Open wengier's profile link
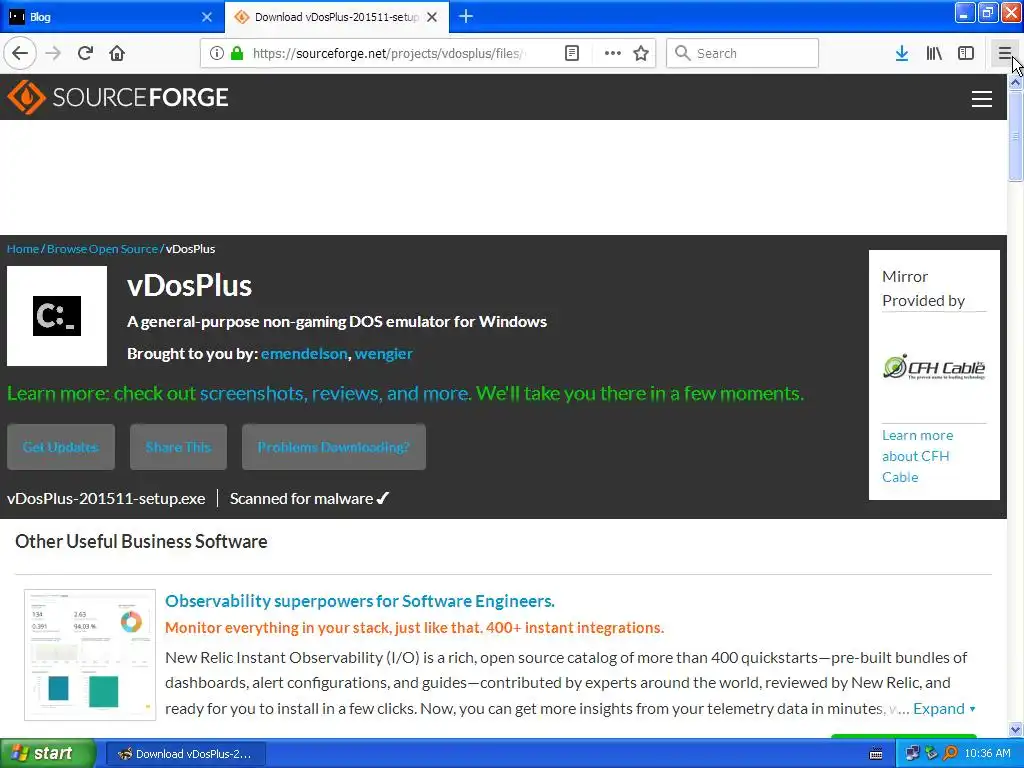This screenshot has height=768, width=1024. pyautogui.click(x=383, y=353)
